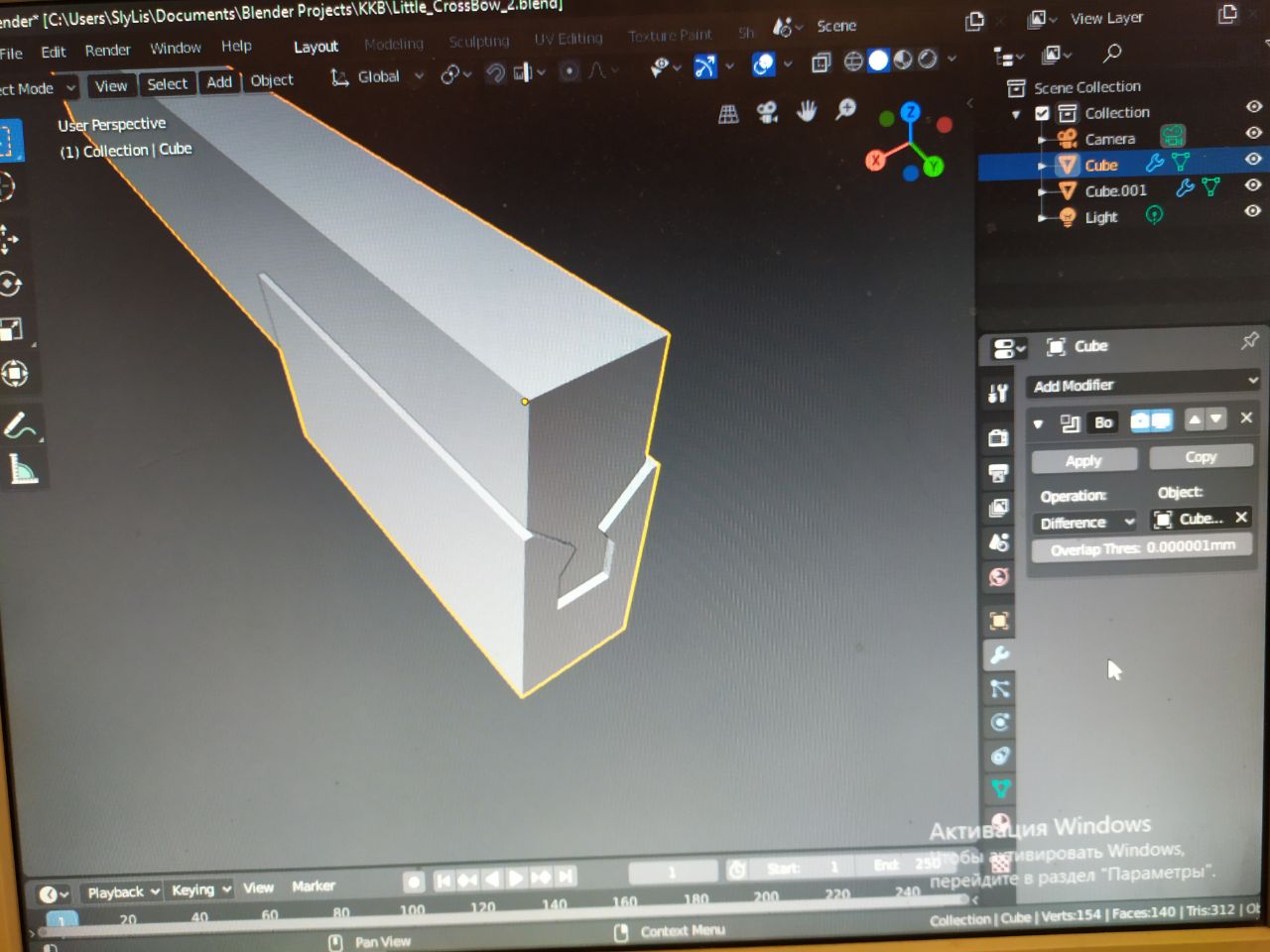Screen dimensions: 1270x952
Task: Click the Copy modifier button
Action: tap(1201, 456)
